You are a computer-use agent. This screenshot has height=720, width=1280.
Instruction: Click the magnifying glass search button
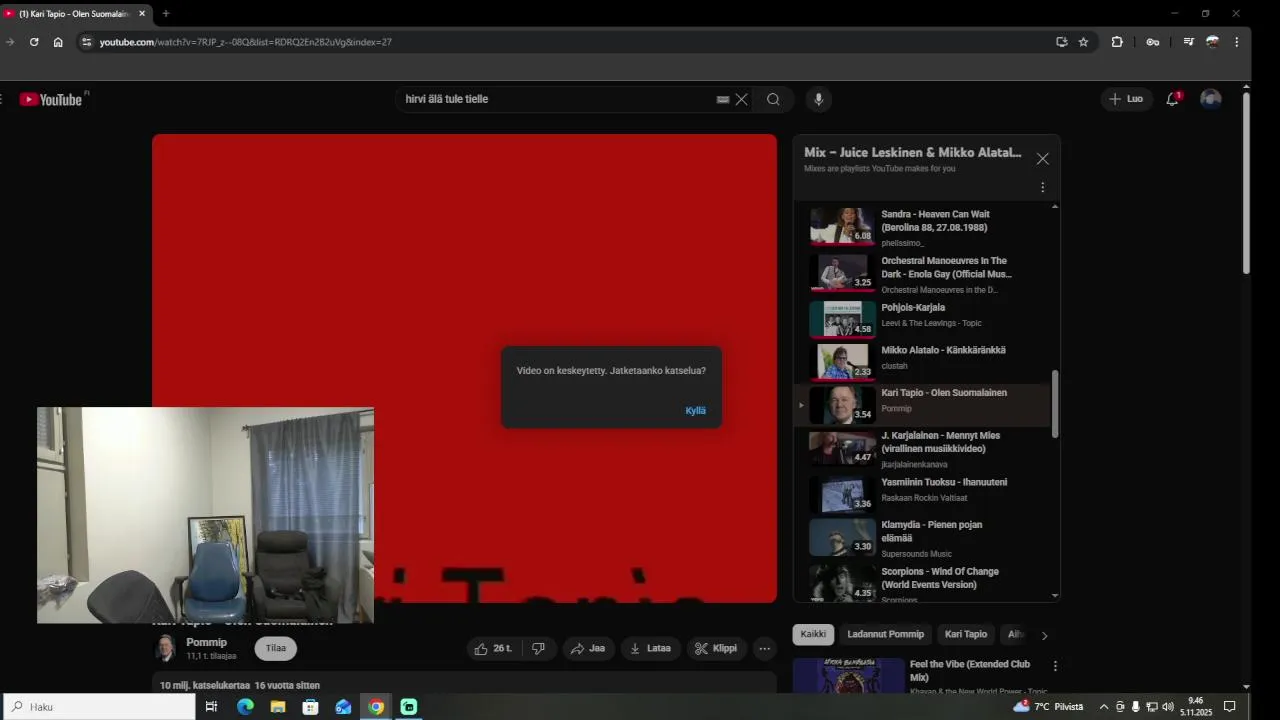pos(773,99)
